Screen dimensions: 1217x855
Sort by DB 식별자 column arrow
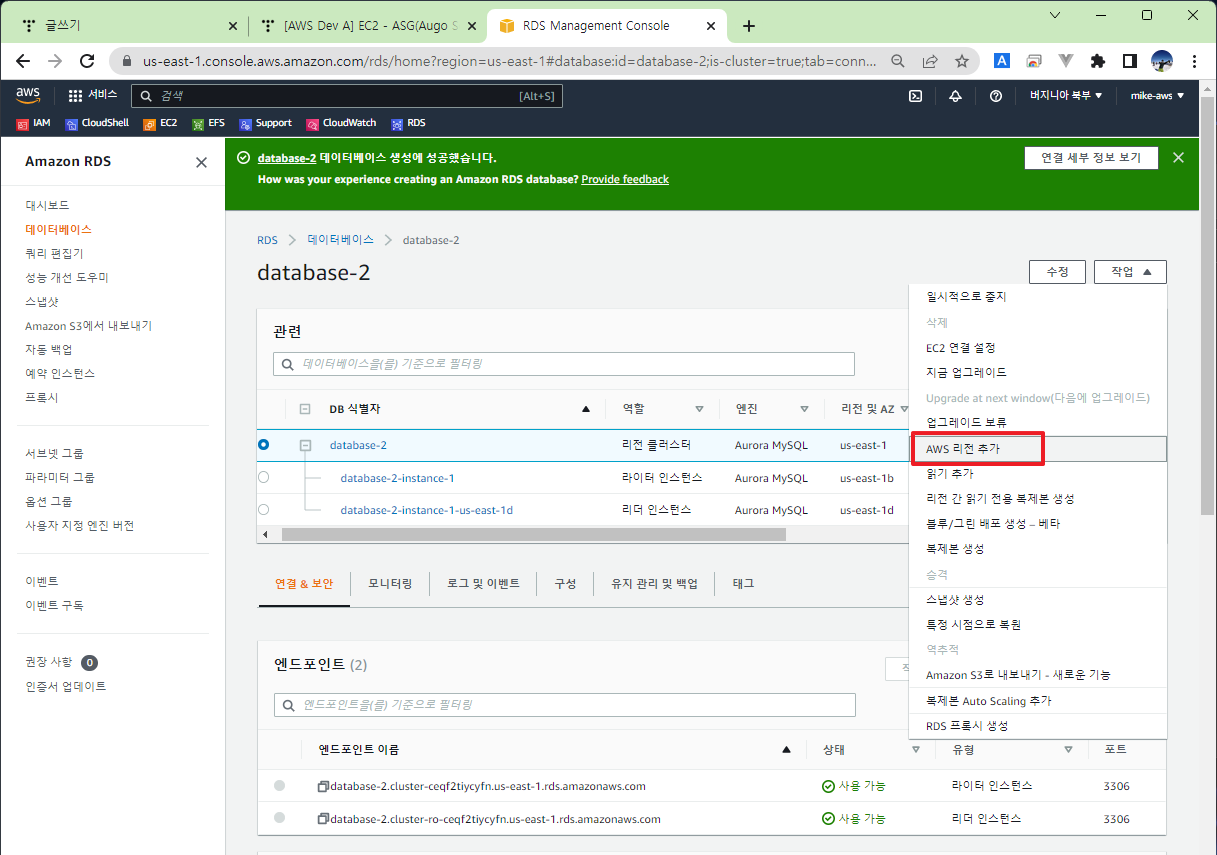(586, 409)
